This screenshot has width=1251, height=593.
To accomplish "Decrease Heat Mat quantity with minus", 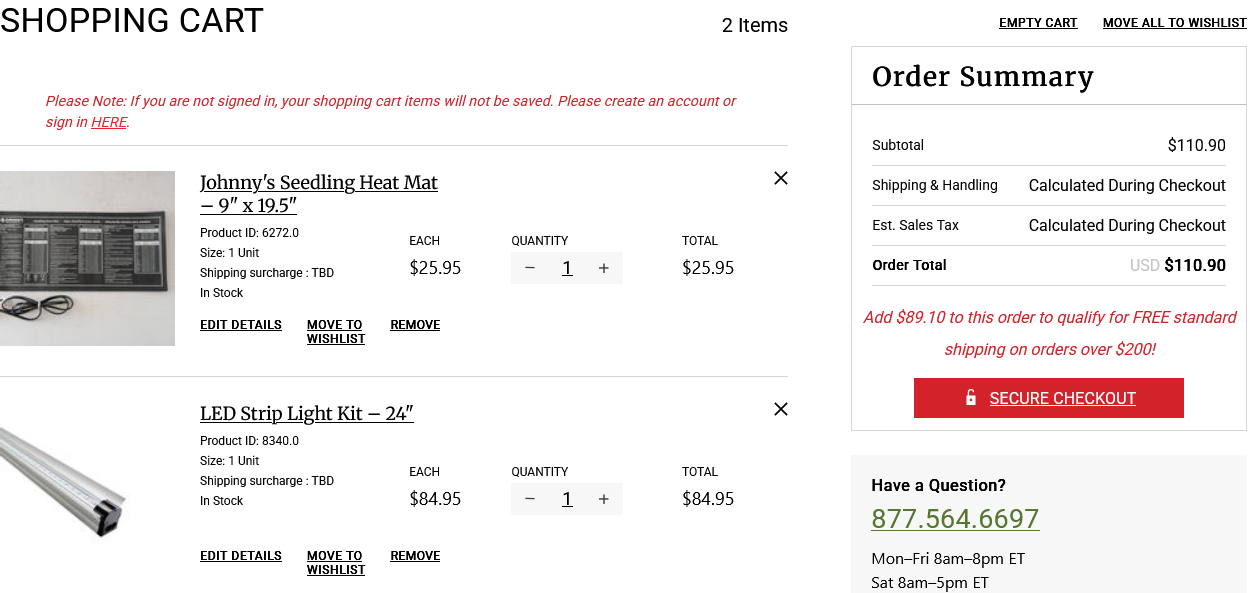I will [530, 268].
